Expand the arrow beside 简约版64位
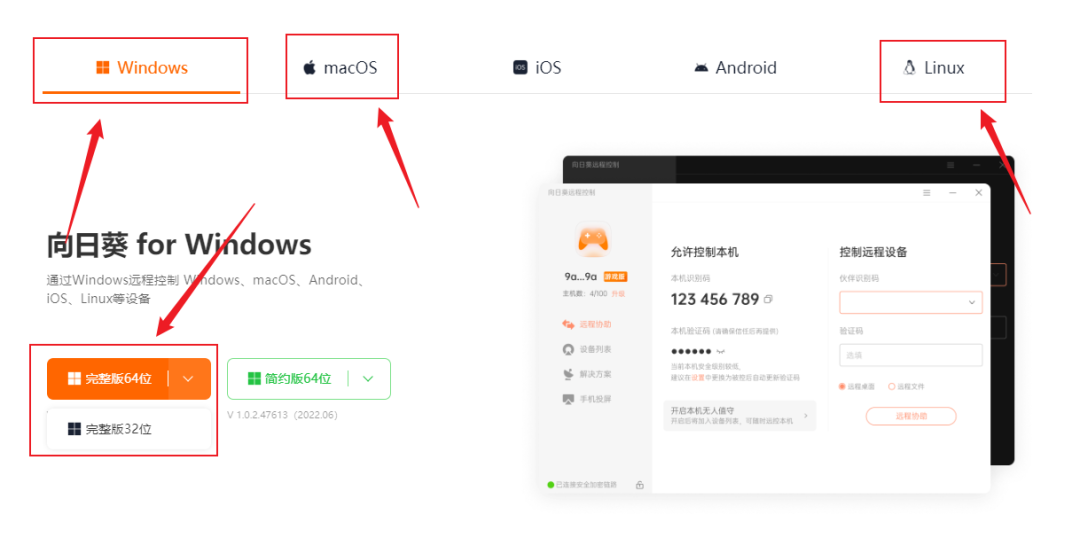Screen dimensions: 1080x538 368,379
